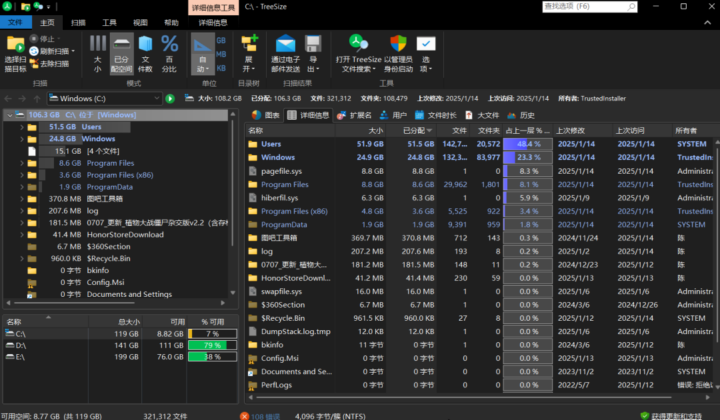Select drive D:\ in the drive list

tap(121, 345)
